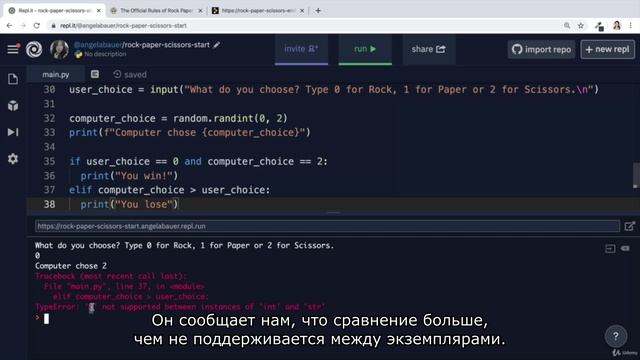
Task: Open the Repl.it hamburger menu
Action: [13, 49]
